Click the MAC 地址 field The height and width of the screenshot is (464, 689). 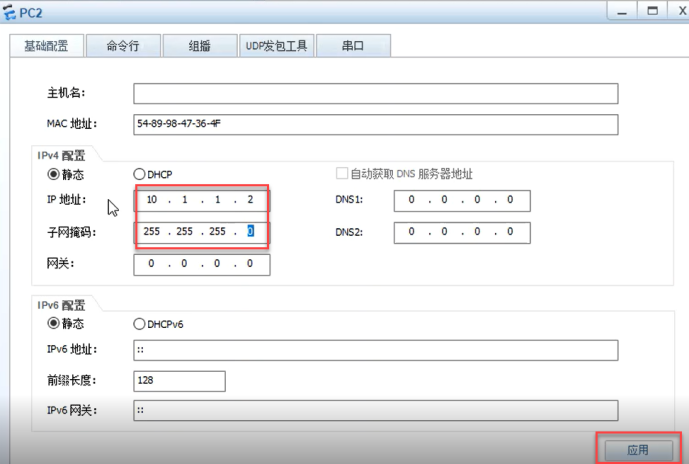375,124
